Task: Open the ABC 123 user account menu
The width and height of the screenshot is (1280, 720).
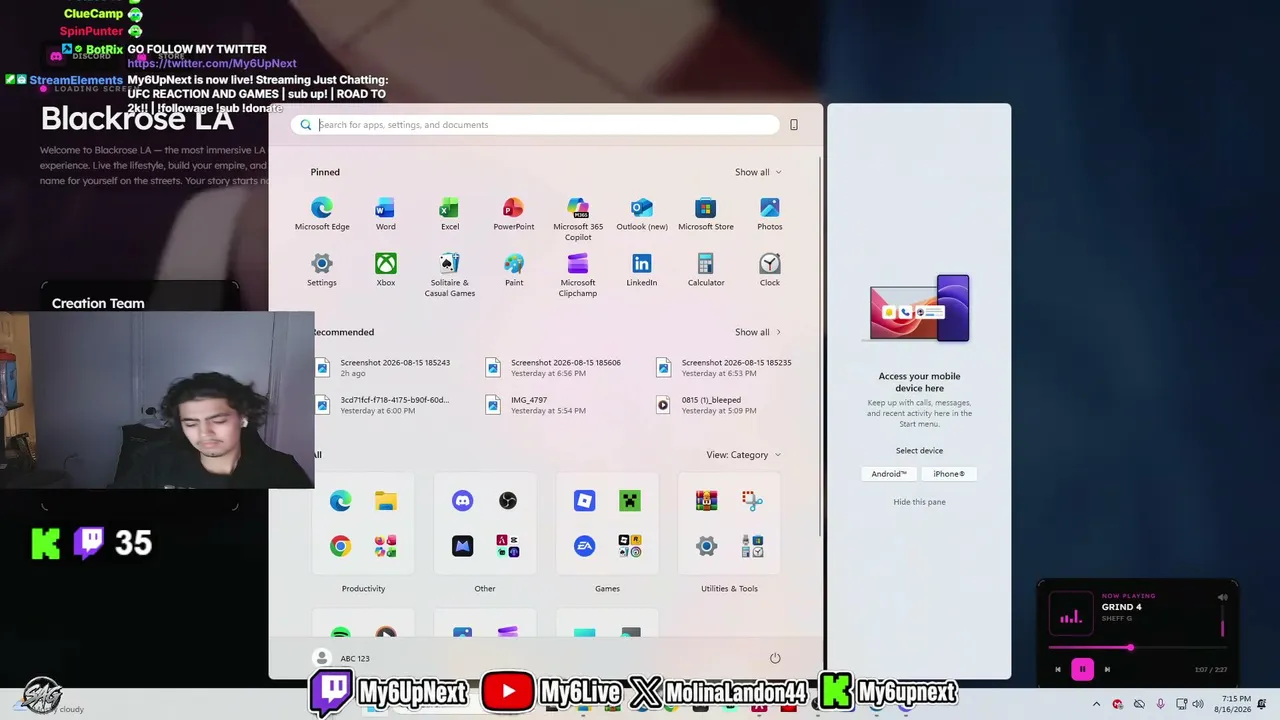Action: pyautogui.click(x=342, y=658)
